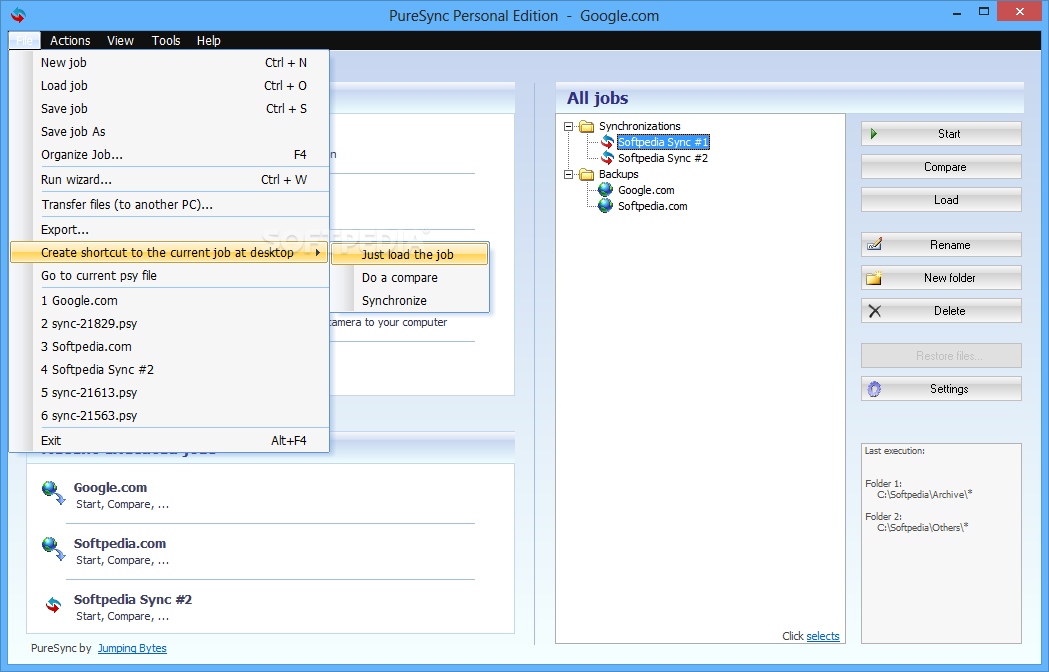
Task: Select Softpedia Sync #1 tree item
Action: tap(662, 142)
